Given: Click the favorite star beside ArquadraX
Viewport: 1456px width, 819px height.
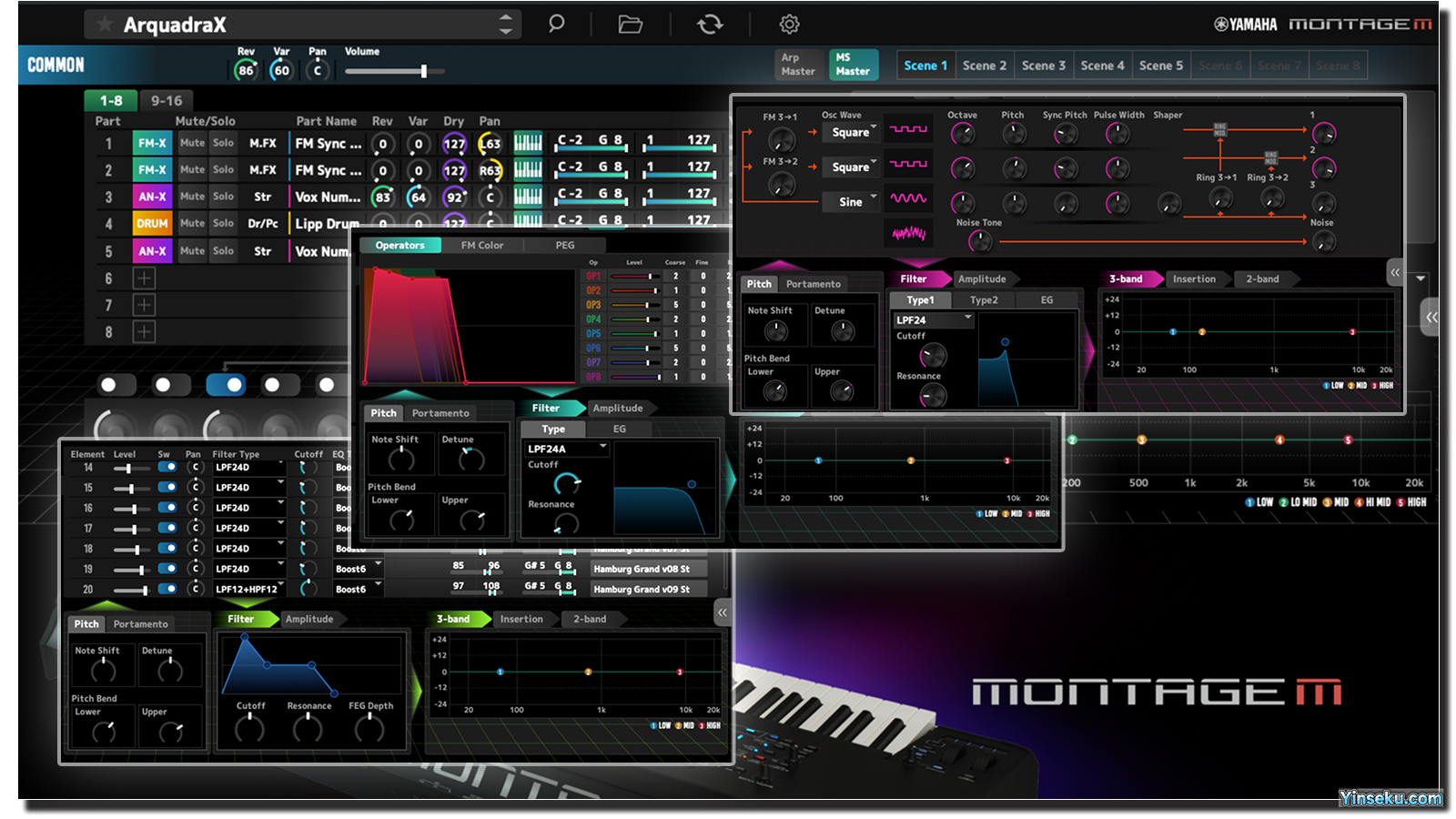Looking at the screenshot, I should pyautogui.click(x=105, y=25).
